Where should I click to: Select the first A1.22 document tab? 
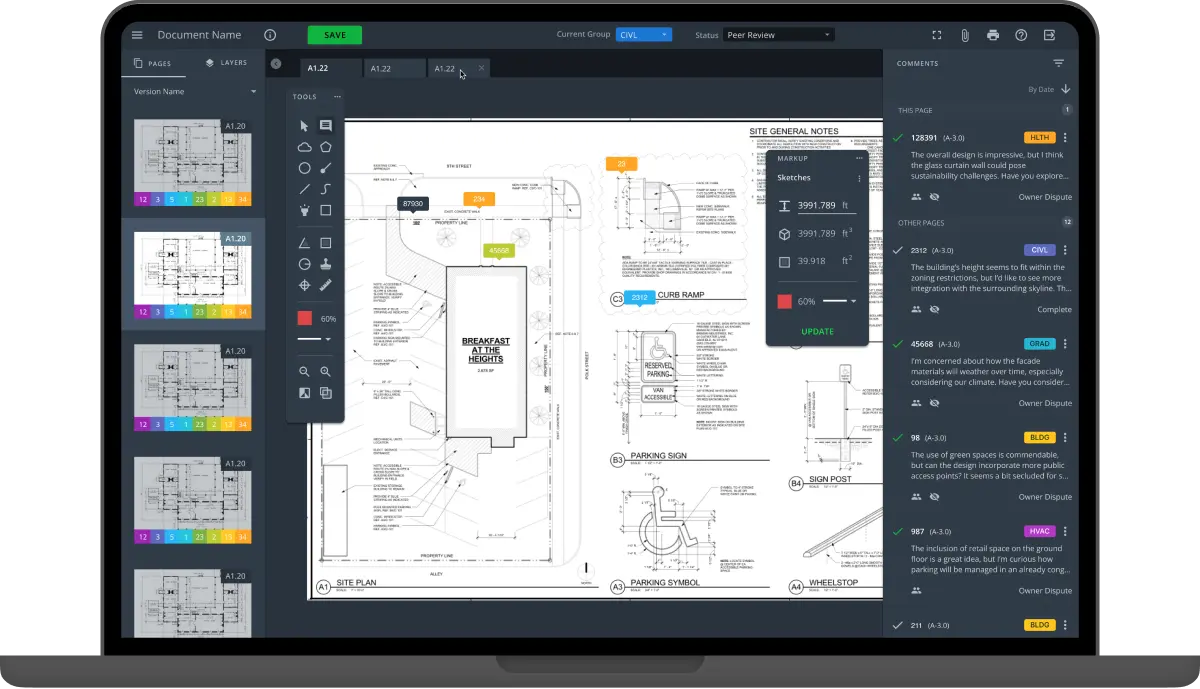click(330, 68)
